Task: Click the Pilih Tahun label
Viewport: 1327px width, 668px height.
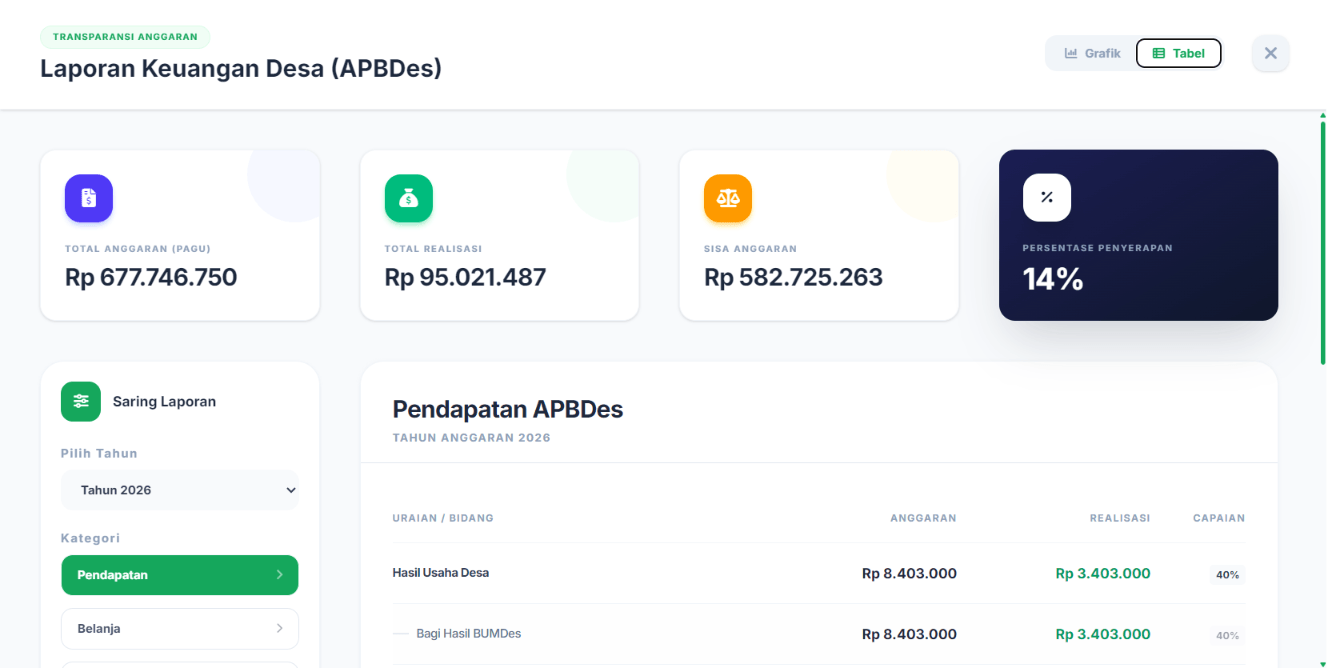Action: coord(99,454)
